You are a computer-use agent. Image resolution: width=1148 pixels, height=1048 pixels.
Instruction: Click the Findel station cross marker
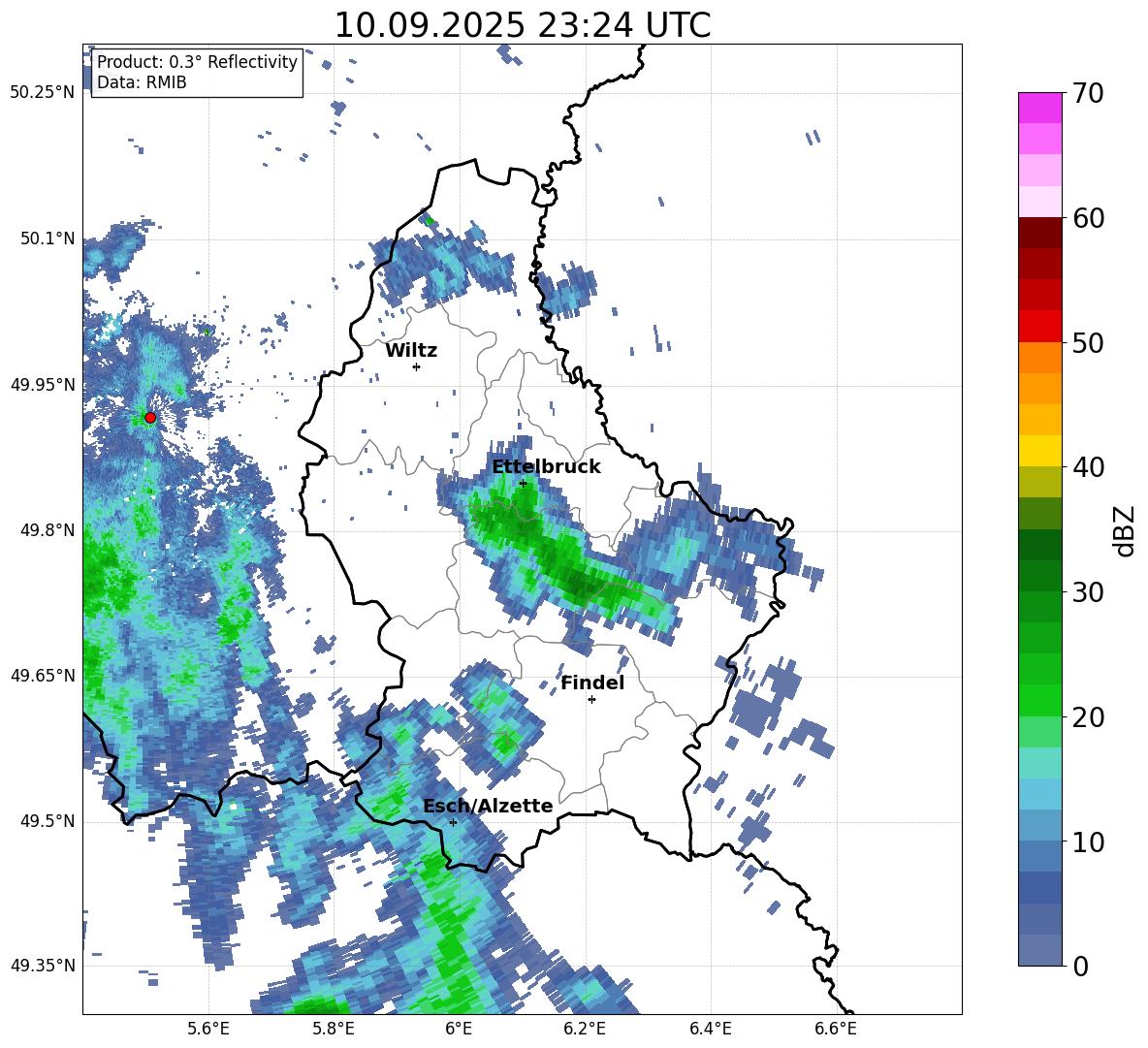click(x=591, y=700)
